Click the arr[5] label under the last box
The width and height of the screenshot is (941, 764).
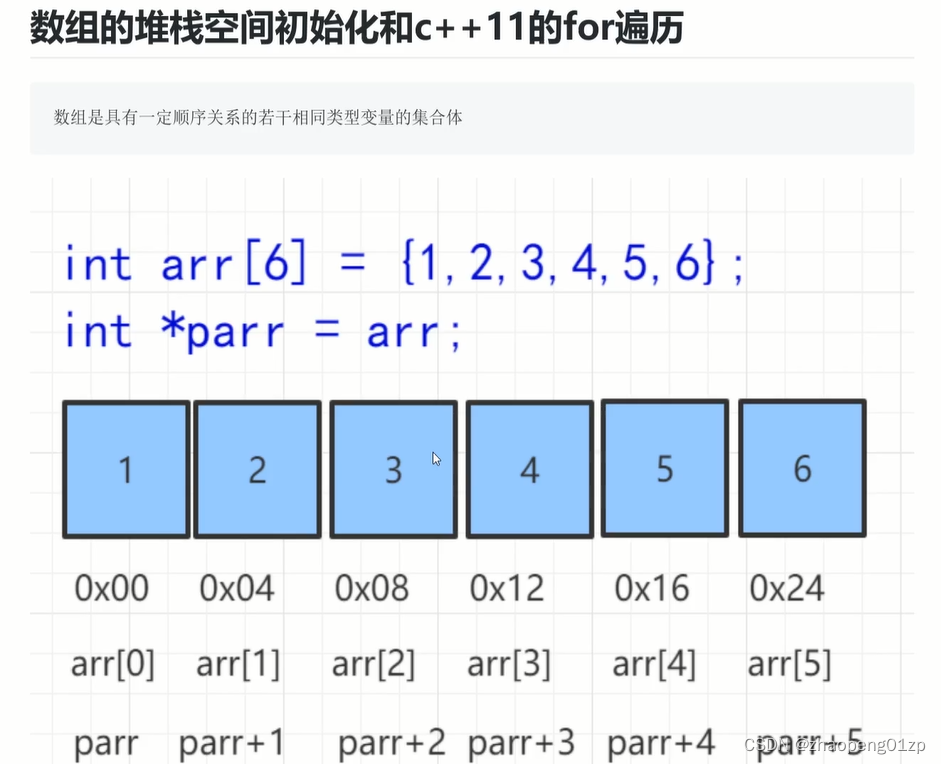point(788,662)
